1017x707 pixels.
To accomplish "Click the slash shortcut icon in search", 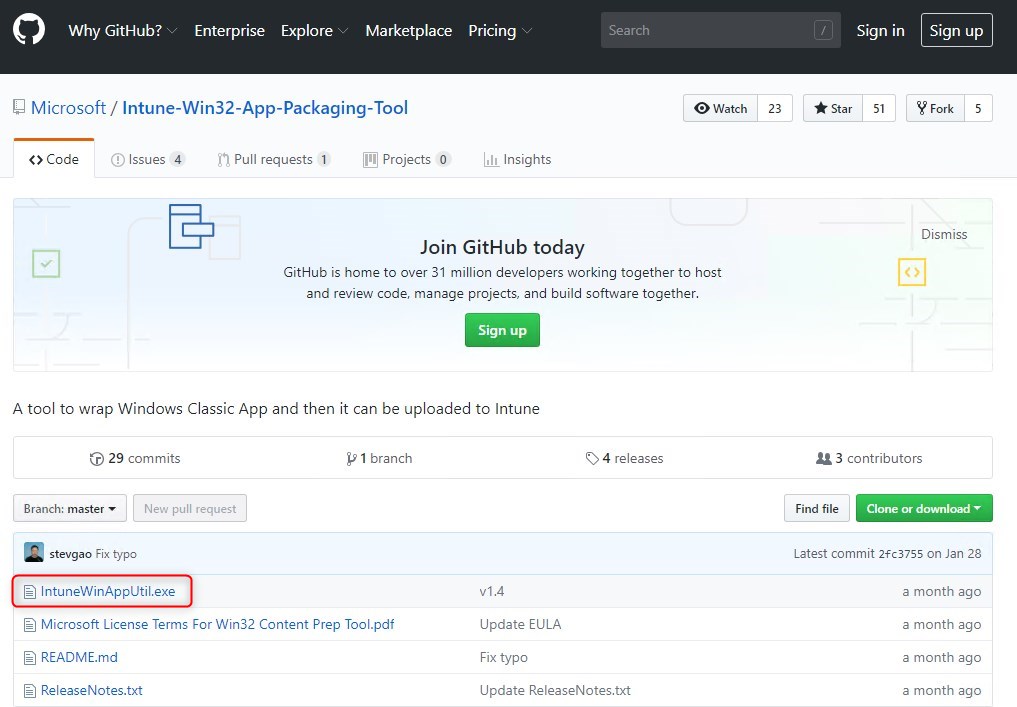I will point(823,30).
